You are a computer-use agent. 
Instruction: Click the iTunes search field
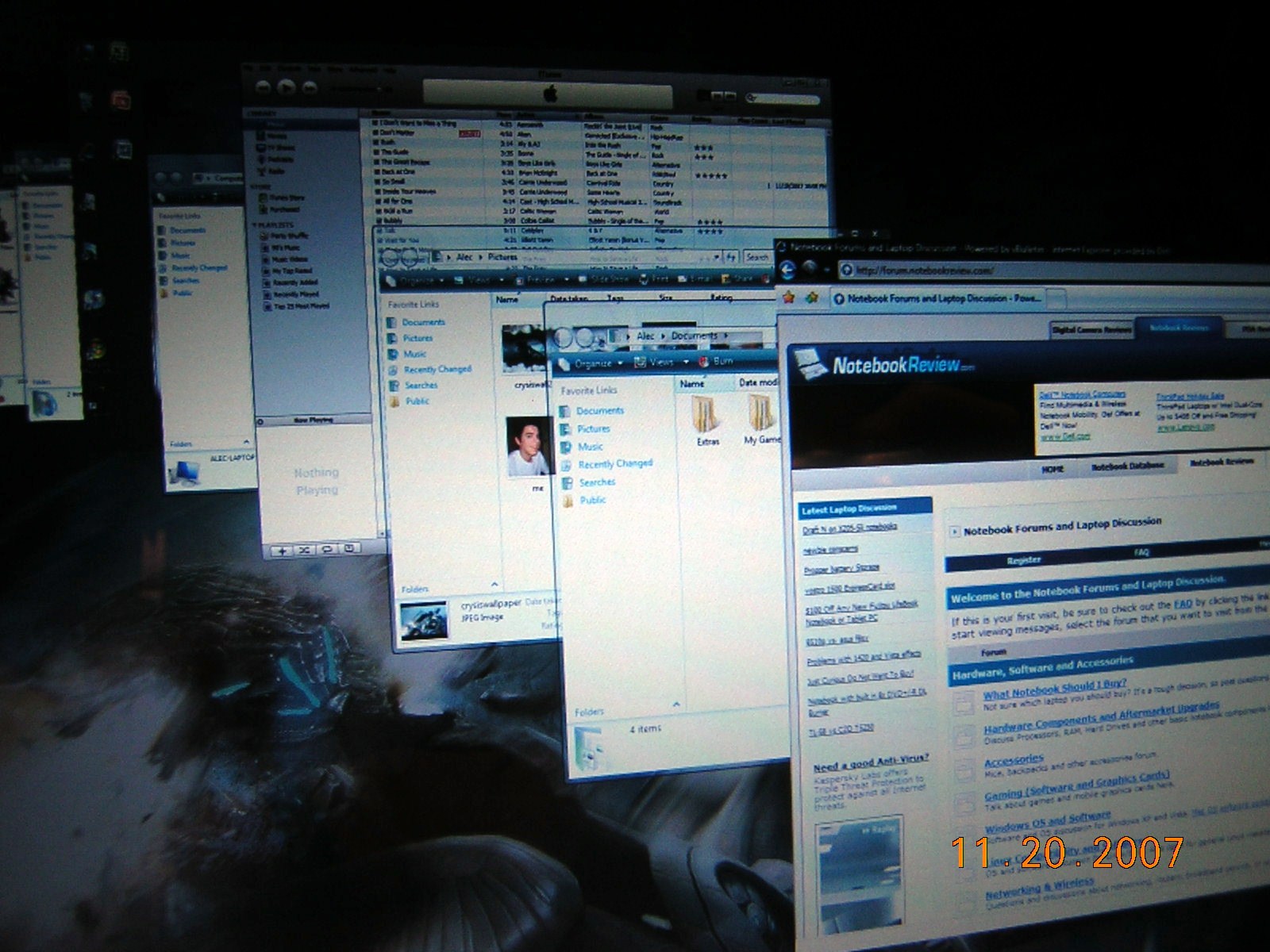782,99
